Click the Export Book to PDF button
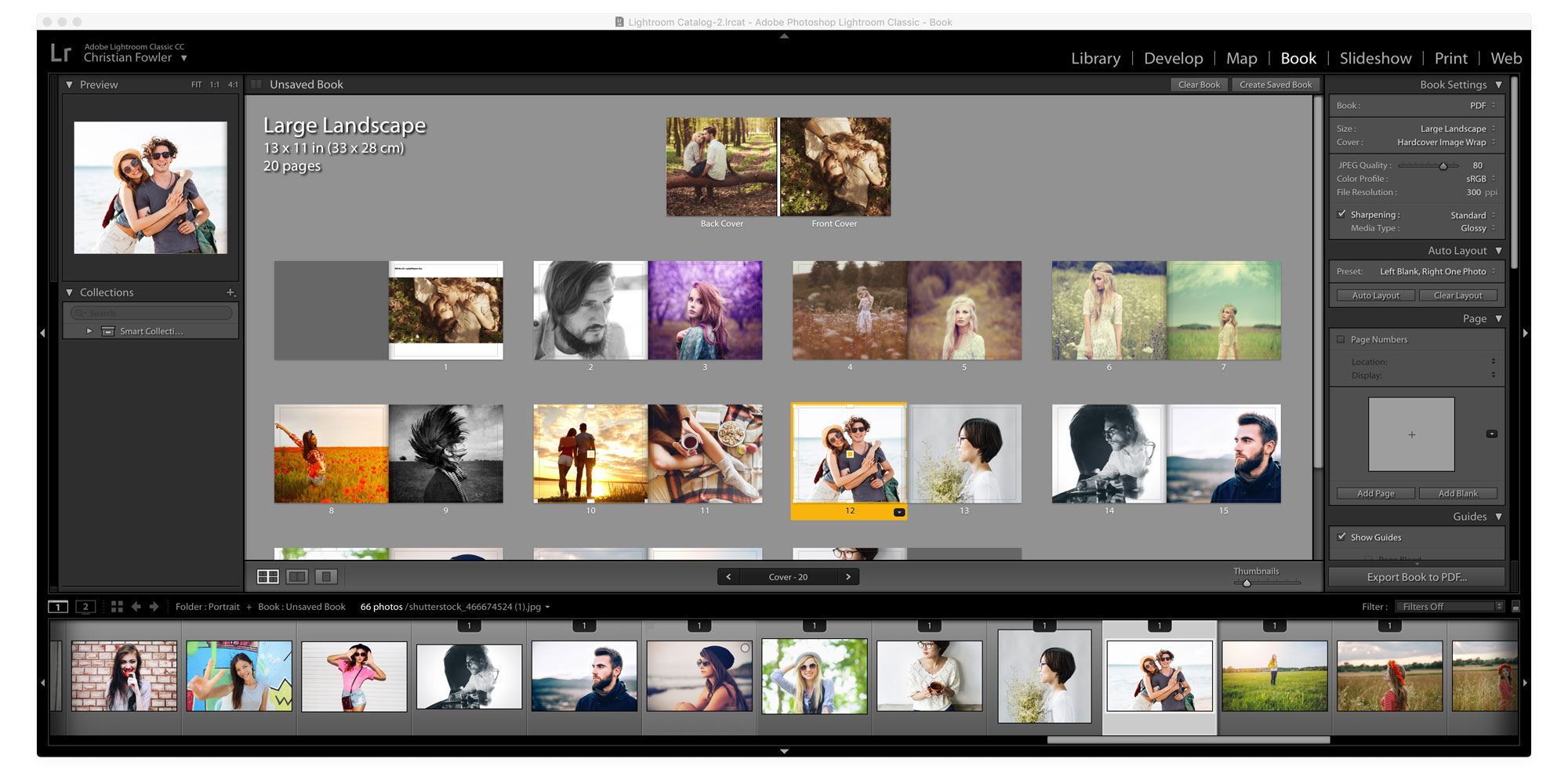This screenshot has width=1568, height=784. click(x=1416, y=576)
